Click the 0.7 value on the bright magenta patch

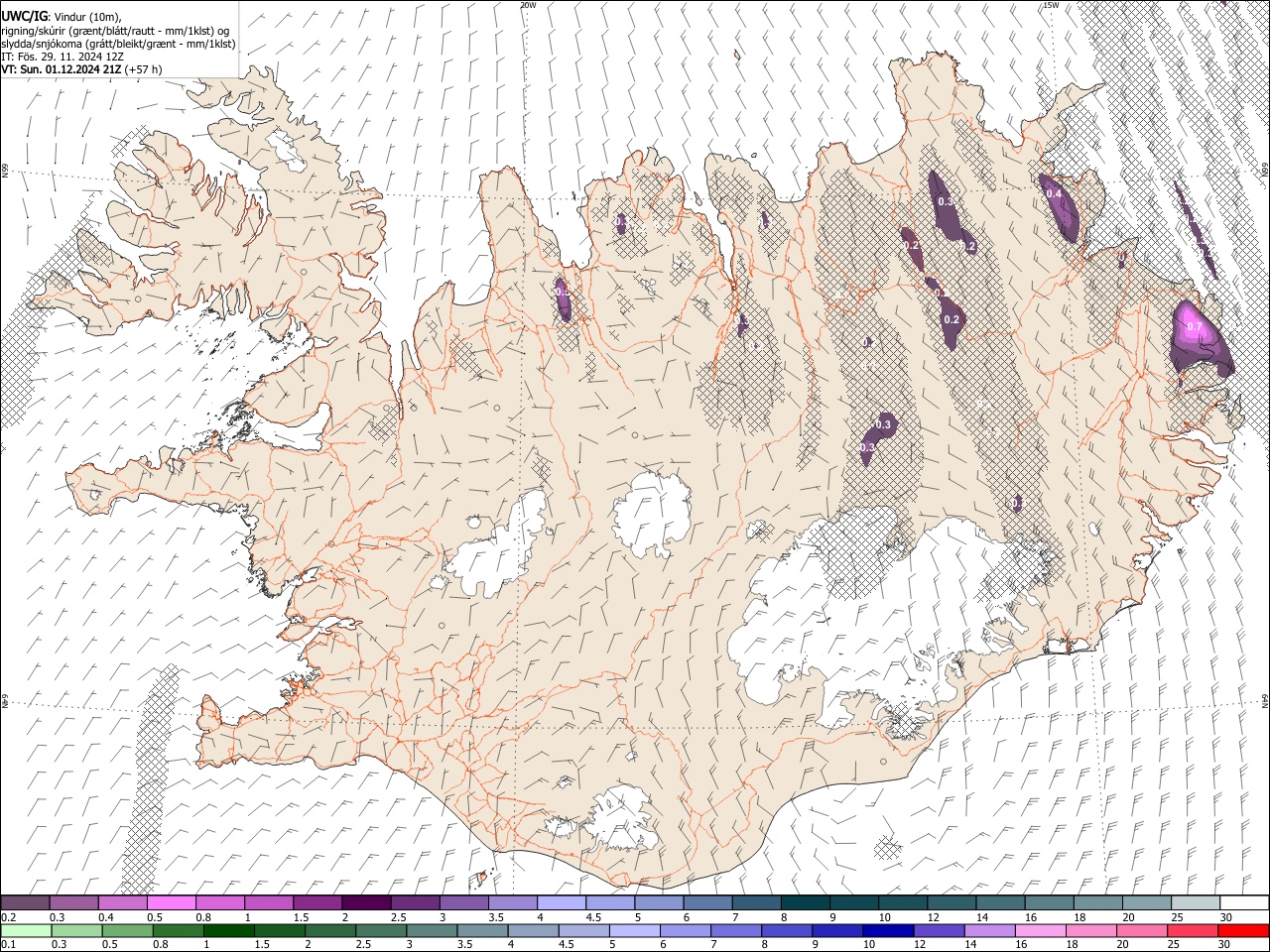click(1195, 327)
